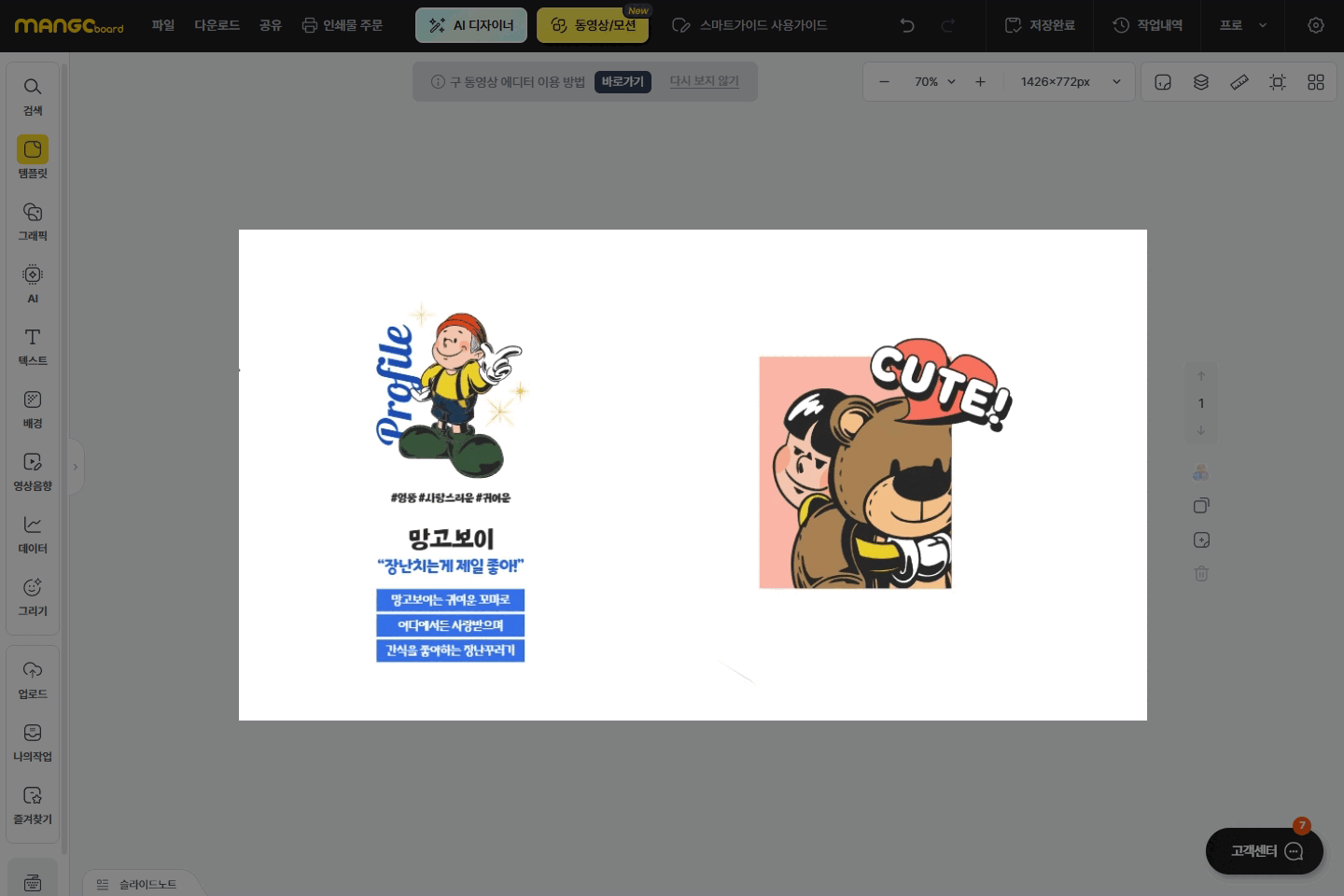The width and height of the screenshot is (1344, 896).
Task: Open the layers stack icon
Action: click(1201, 82)
